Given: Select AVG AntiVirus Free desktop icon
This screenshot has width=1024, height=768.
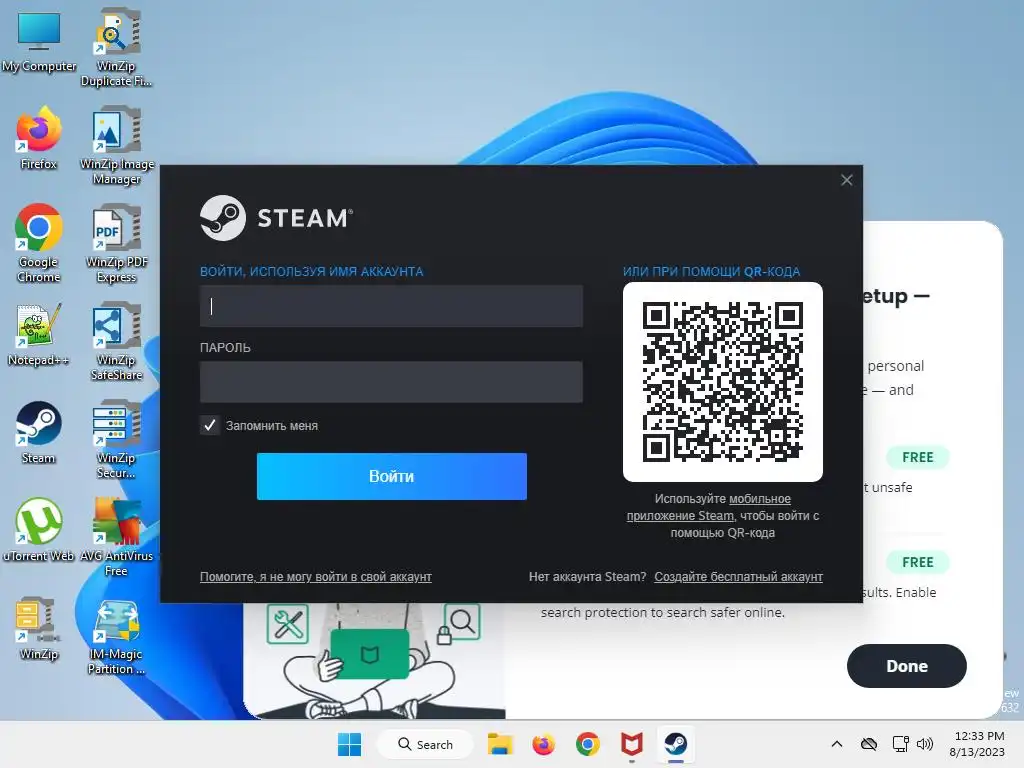Looking at the screenshot, I should click(x=116, y=537).
